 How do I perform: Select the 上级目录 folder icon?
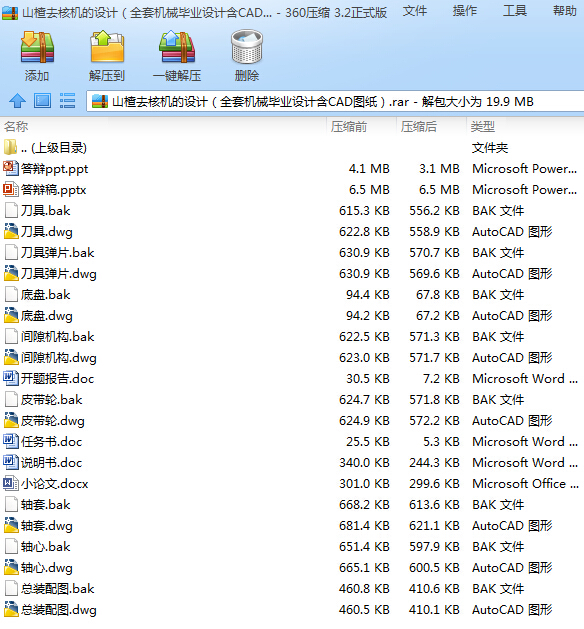click(10, 148)
